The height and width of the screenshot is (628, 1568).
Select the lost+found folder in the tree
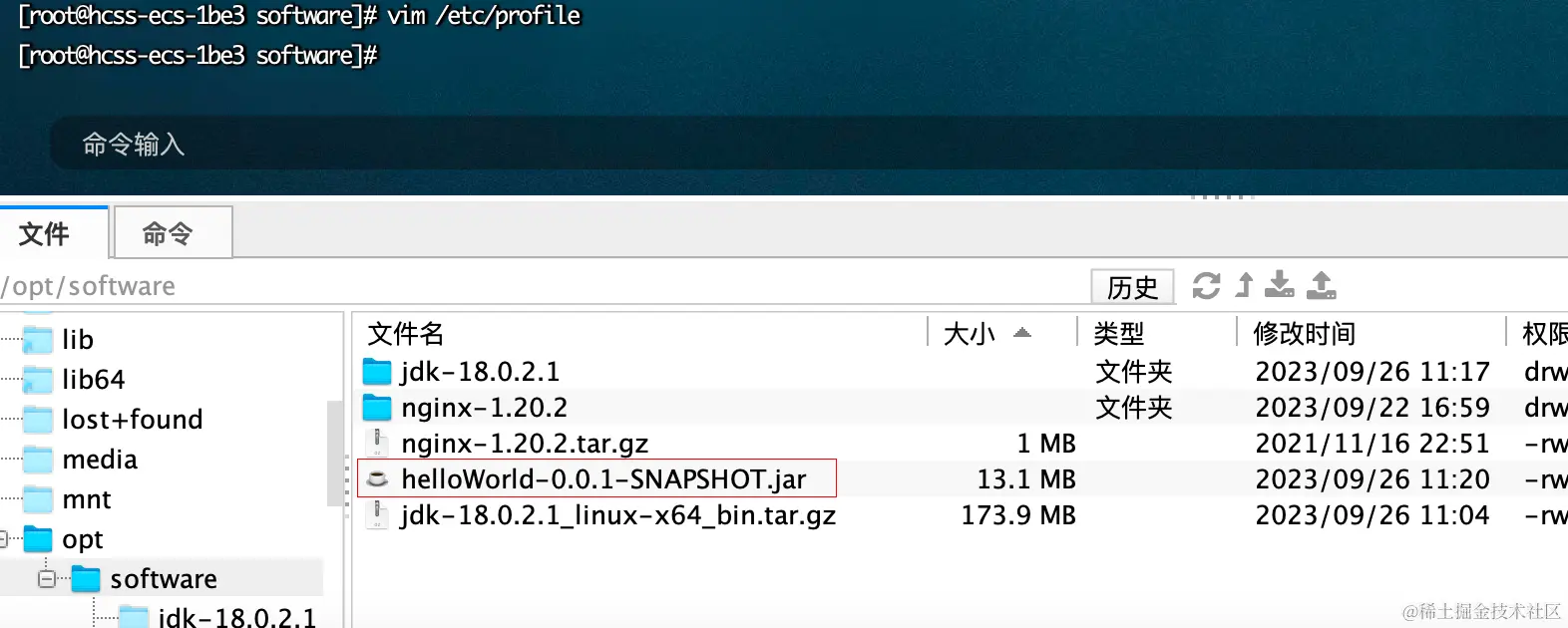tap(132, 420)
